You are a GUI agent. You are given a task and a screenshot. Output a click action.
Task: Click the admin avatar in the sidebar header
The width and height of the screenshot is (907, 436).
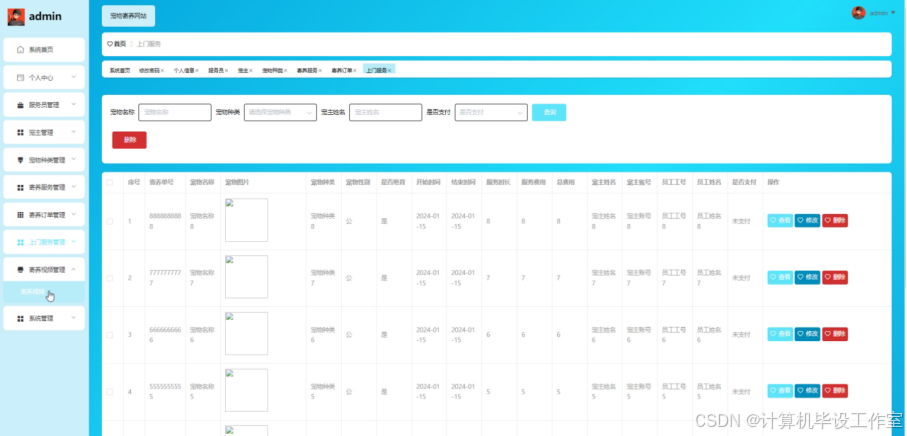click(16, 17)
